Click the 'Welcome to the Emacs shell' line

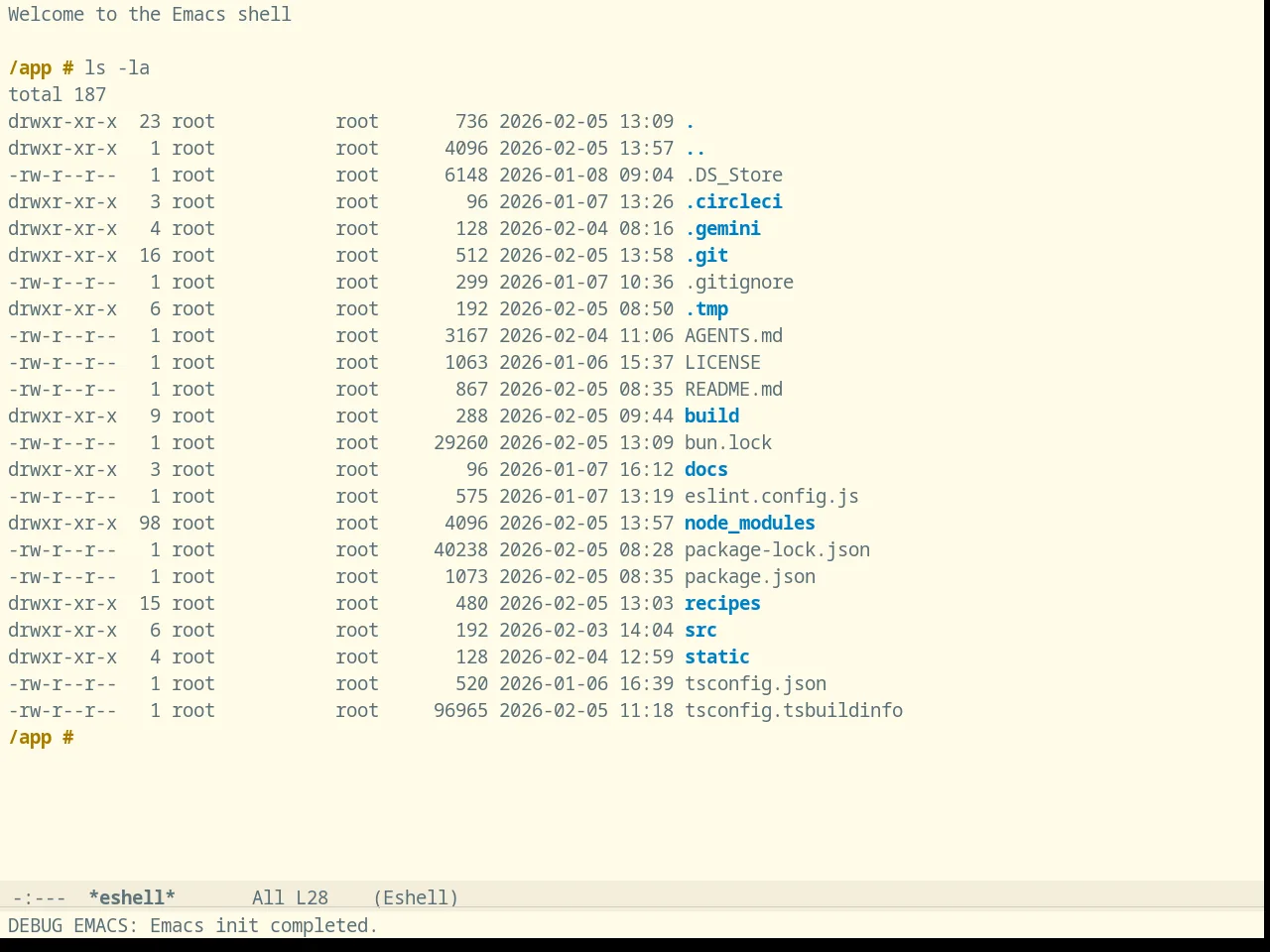[150, 14]
